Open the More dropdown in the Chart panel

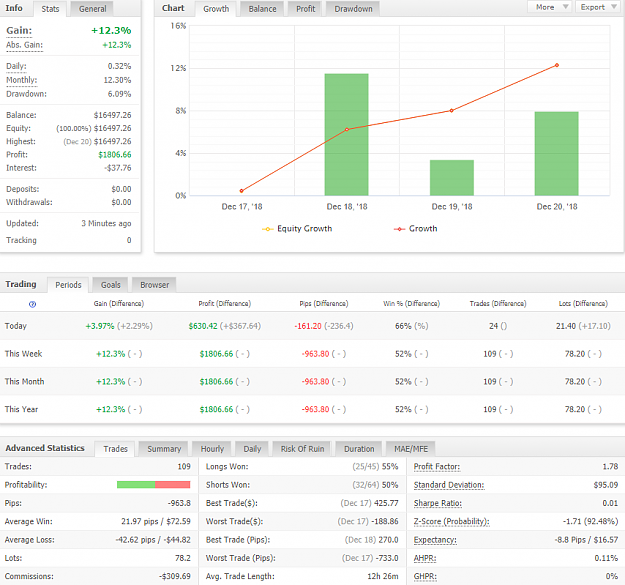pyautogui.click(x=550, y=7)
